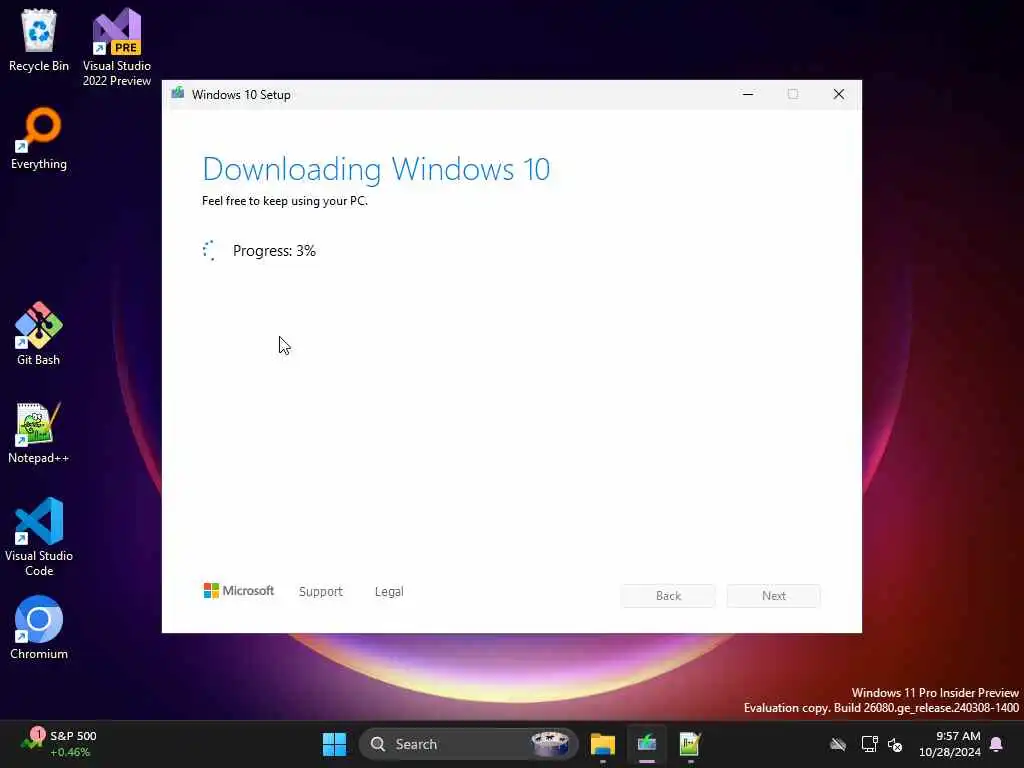This screenshot has height=768, width=1024.
Task: Select Visual Studio 2022 Preview desktop shortcut
Action: [x=117, y=47]
